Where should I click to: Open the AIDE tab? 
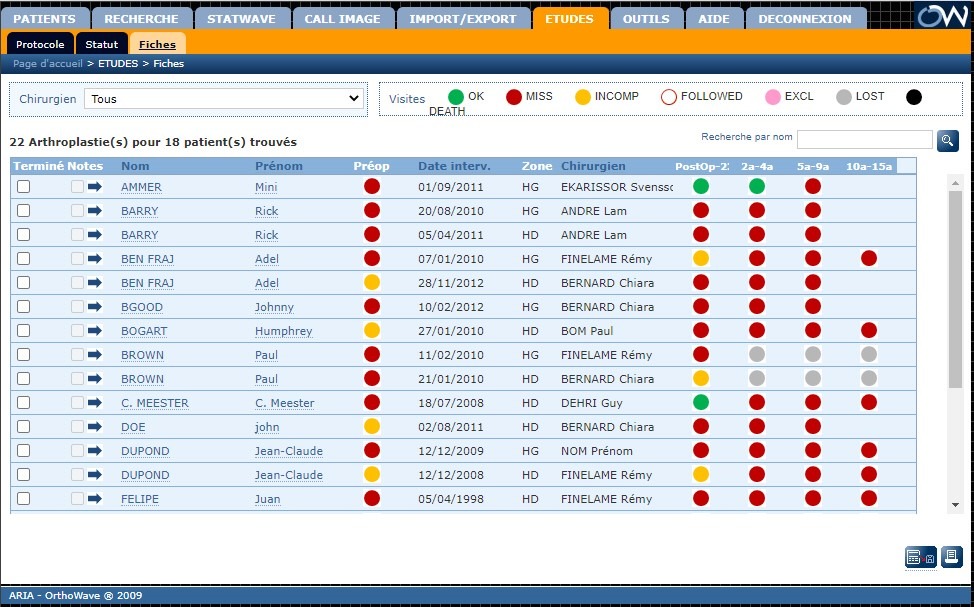coord(714,19)
